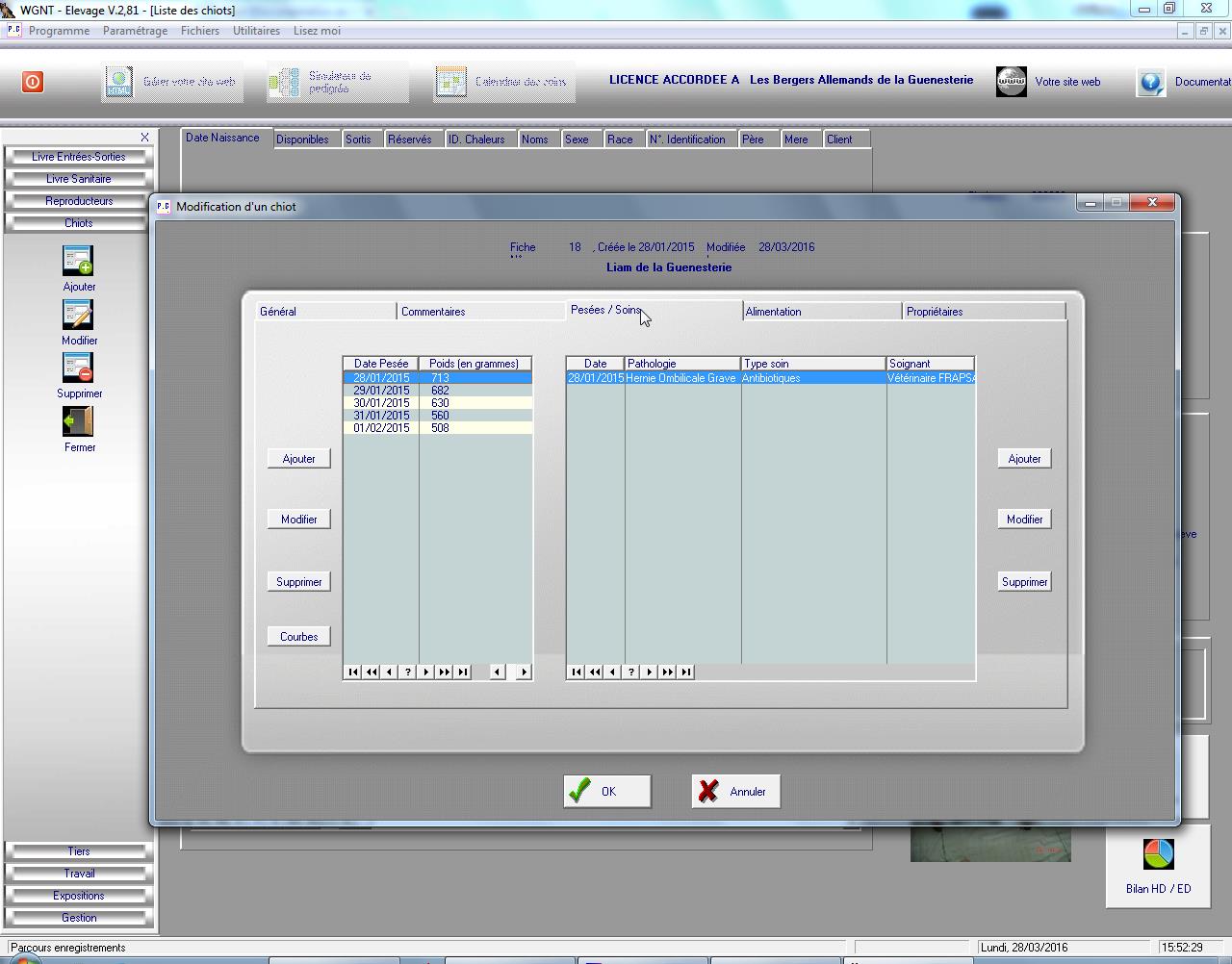The image size is (1232, 964).
Task: Click the Courbes button
Action: [x=298, y=637]
